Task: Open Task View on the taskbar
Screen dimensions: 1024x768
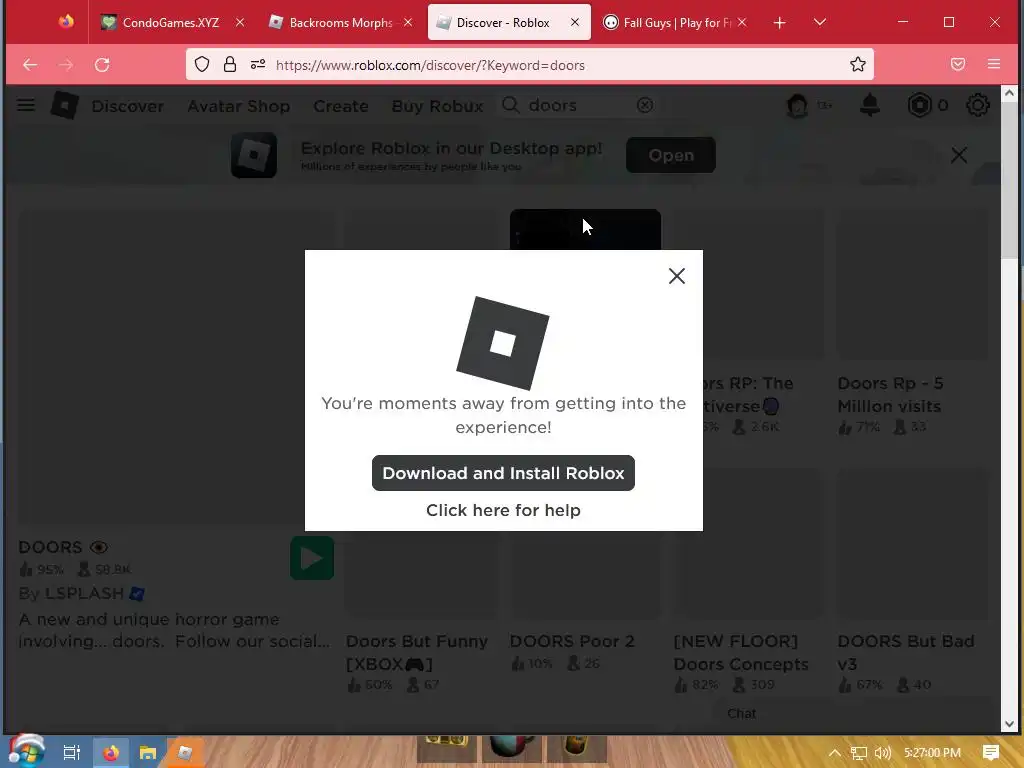Action: [71, 753]
